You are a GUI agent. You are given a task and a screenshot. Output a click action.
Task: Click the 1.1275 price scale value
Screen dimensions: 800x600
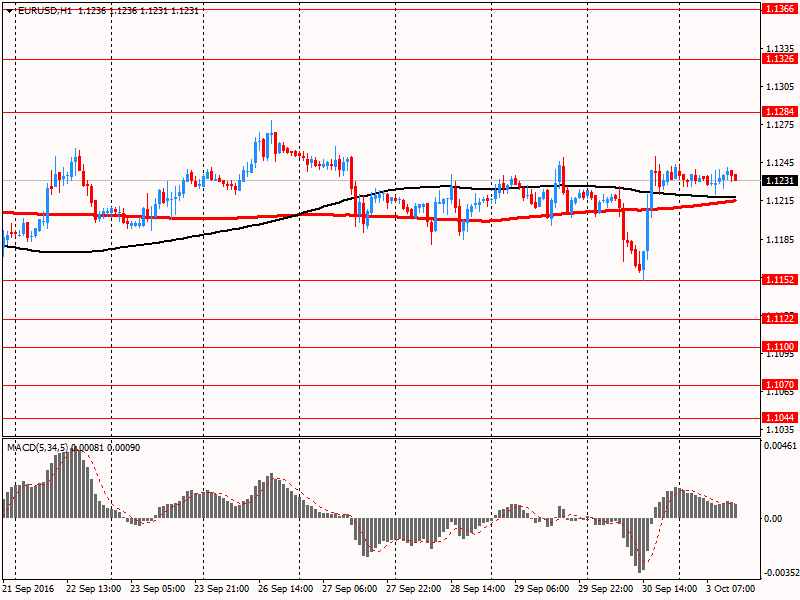tap(780, 124)
